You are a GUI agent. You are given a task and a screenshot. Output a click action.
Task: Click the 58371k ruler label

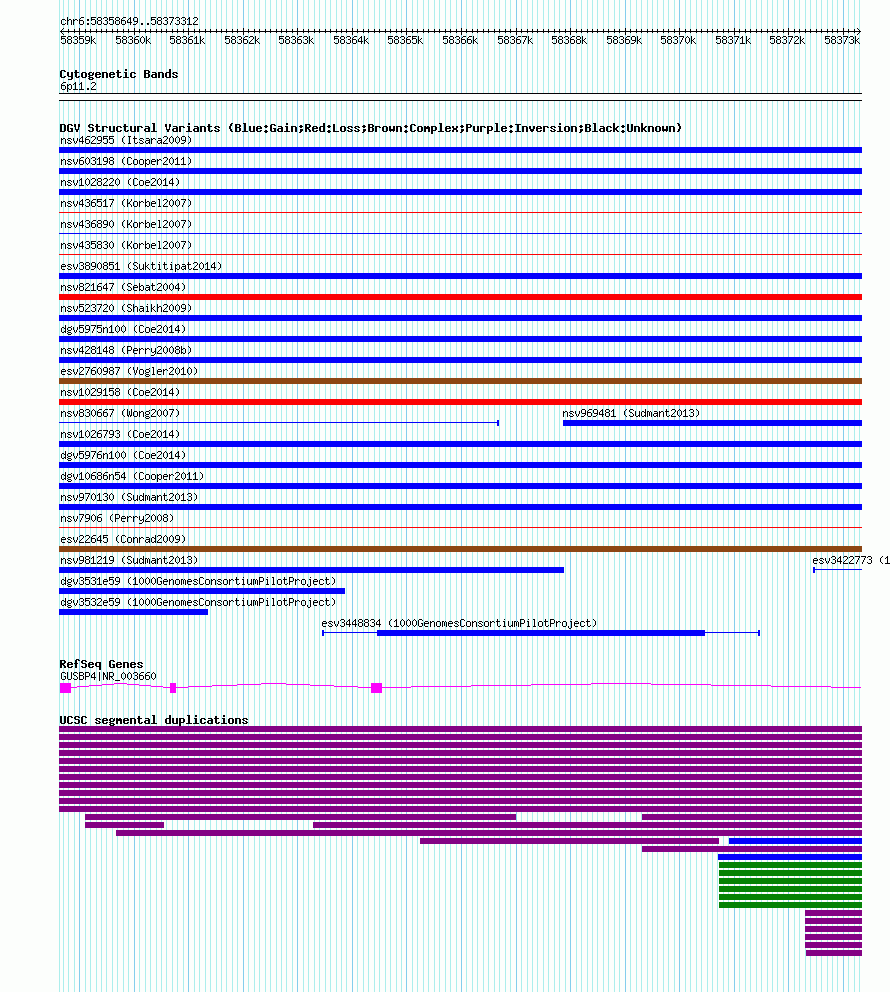point(733,40)
